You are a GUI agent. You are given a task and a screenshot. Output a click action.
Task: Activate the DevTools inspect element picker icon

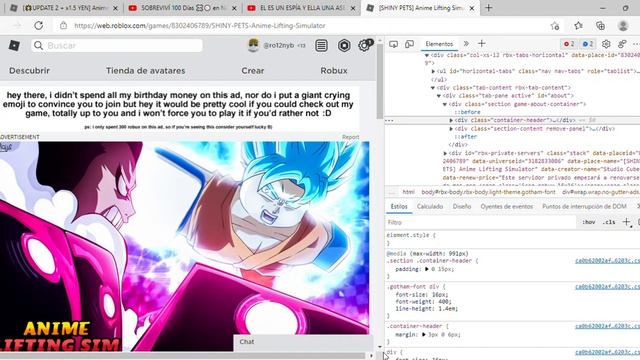[393, 44]
